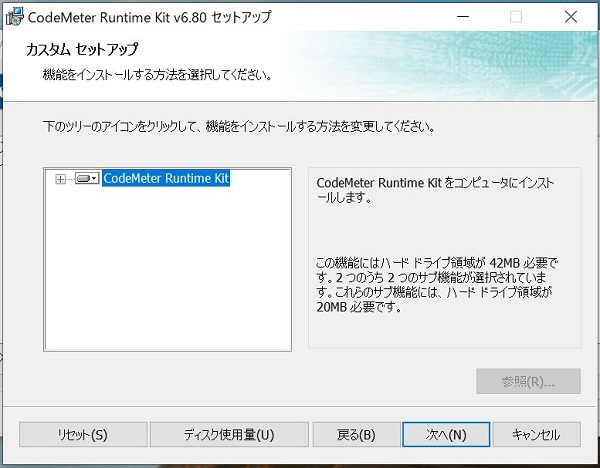Expand the CodeMeter Runtime Kit tree node
Viewport: 600px width, 468px height.
point(60,179)
